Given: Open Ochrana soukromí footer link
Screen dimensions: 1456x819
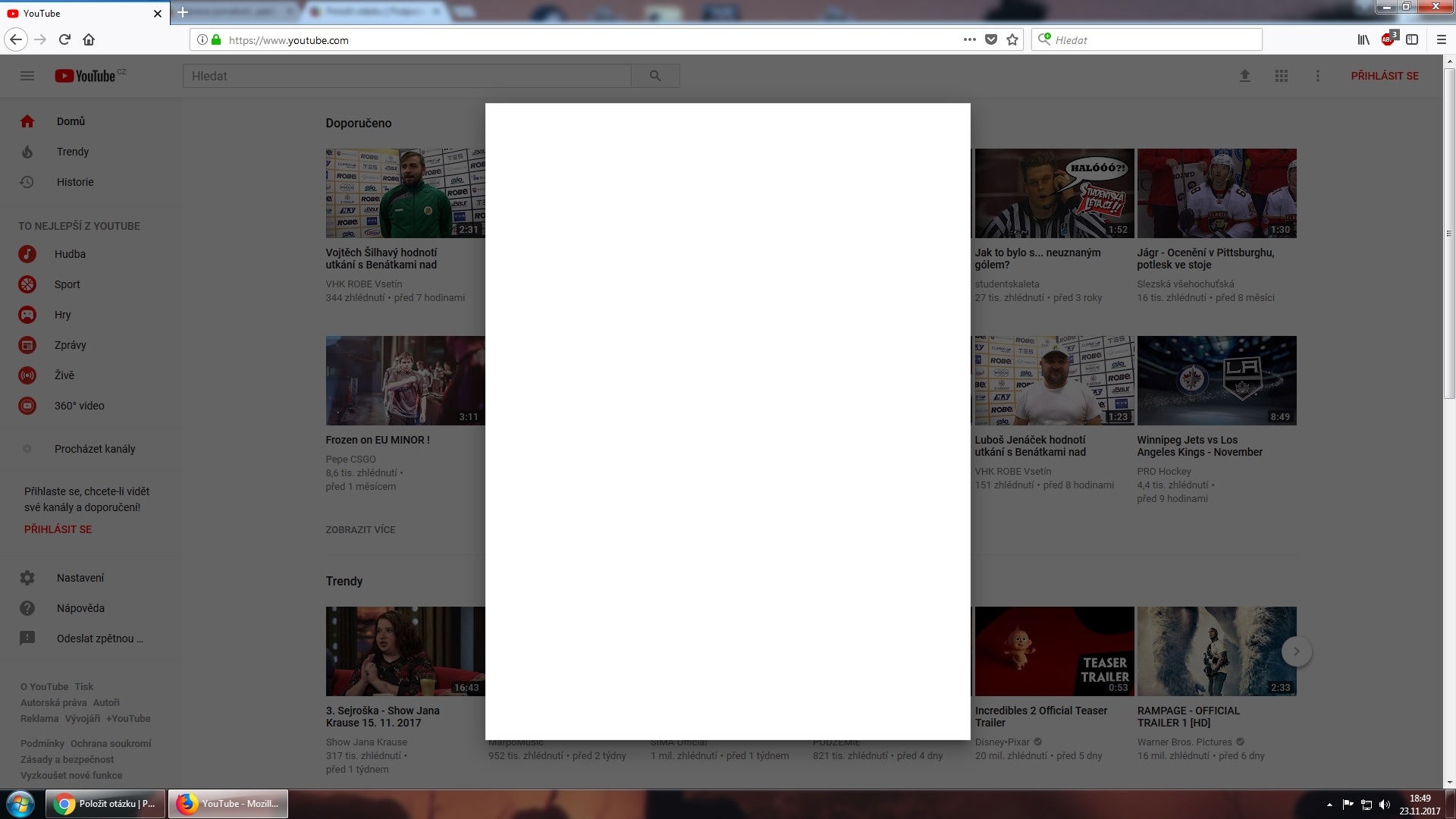Looking at the screenshot, I should [111, 744].
